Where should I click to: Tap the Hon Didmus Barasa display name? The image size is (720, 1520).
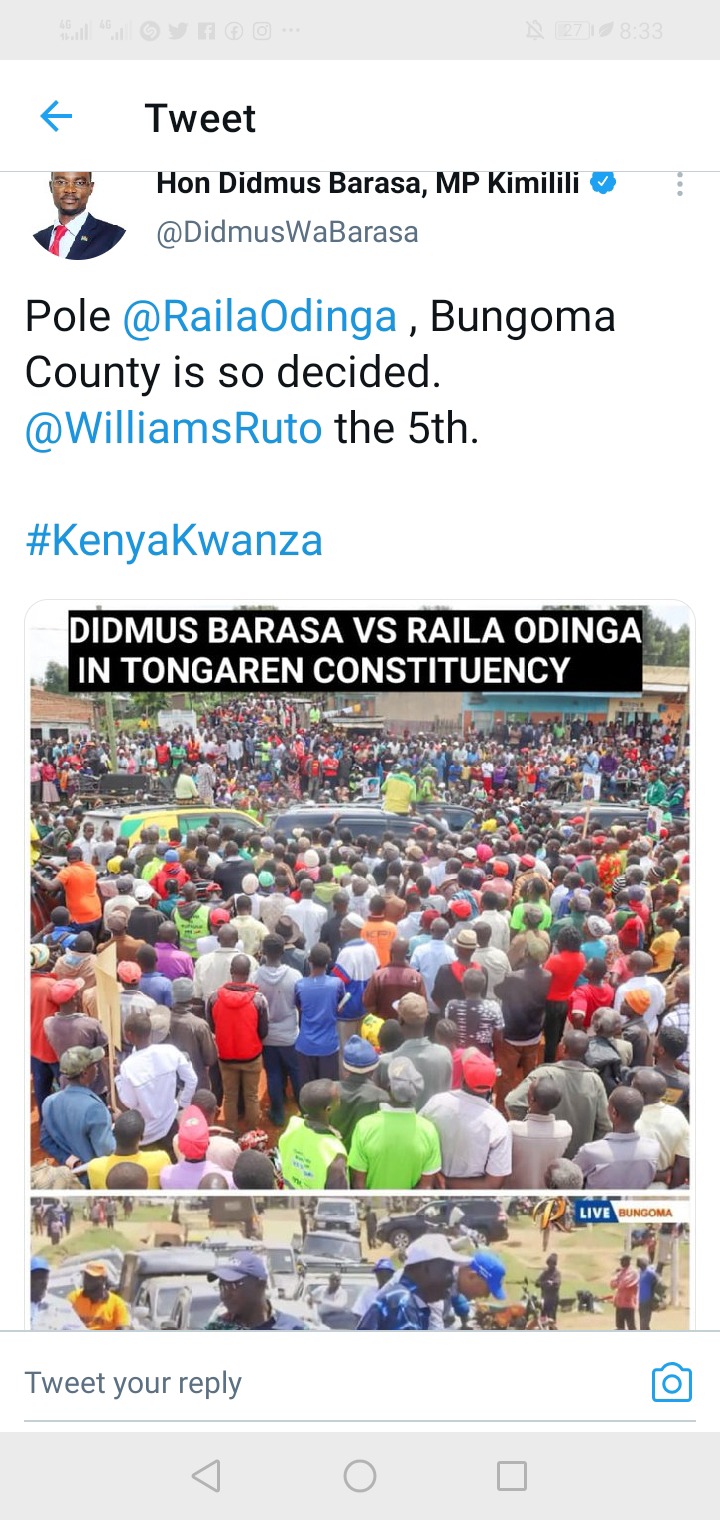click(x=368, y=183)
